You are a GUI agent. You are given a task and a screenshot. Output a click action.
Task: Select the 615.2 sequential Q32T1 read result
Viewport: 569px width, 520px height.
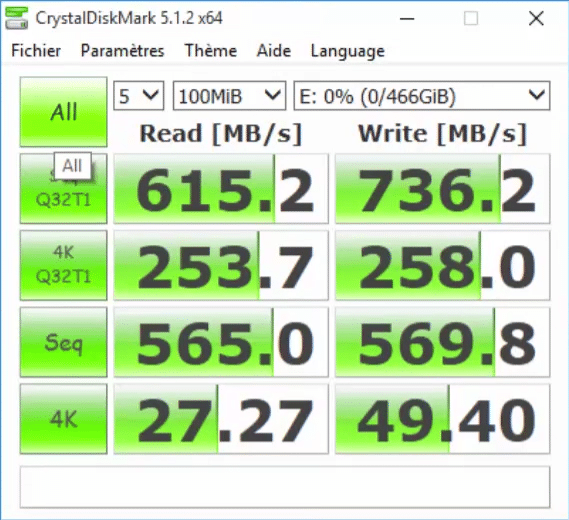(221, 189)
